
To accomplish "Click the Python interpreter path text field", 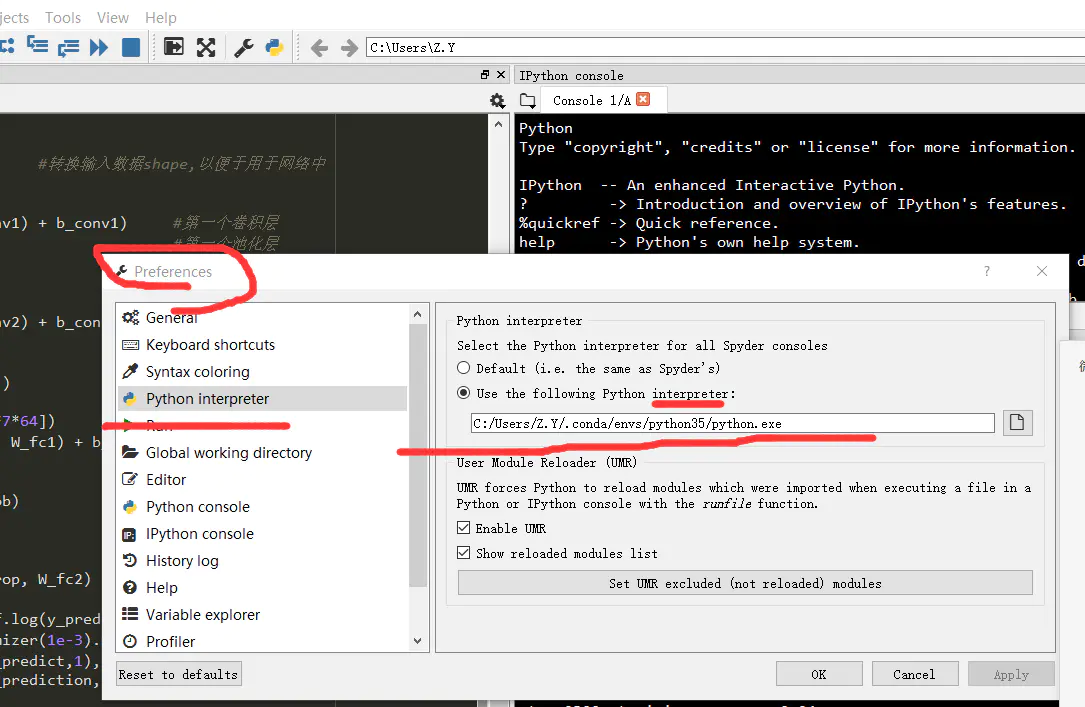I will click(x=732, y=423).
